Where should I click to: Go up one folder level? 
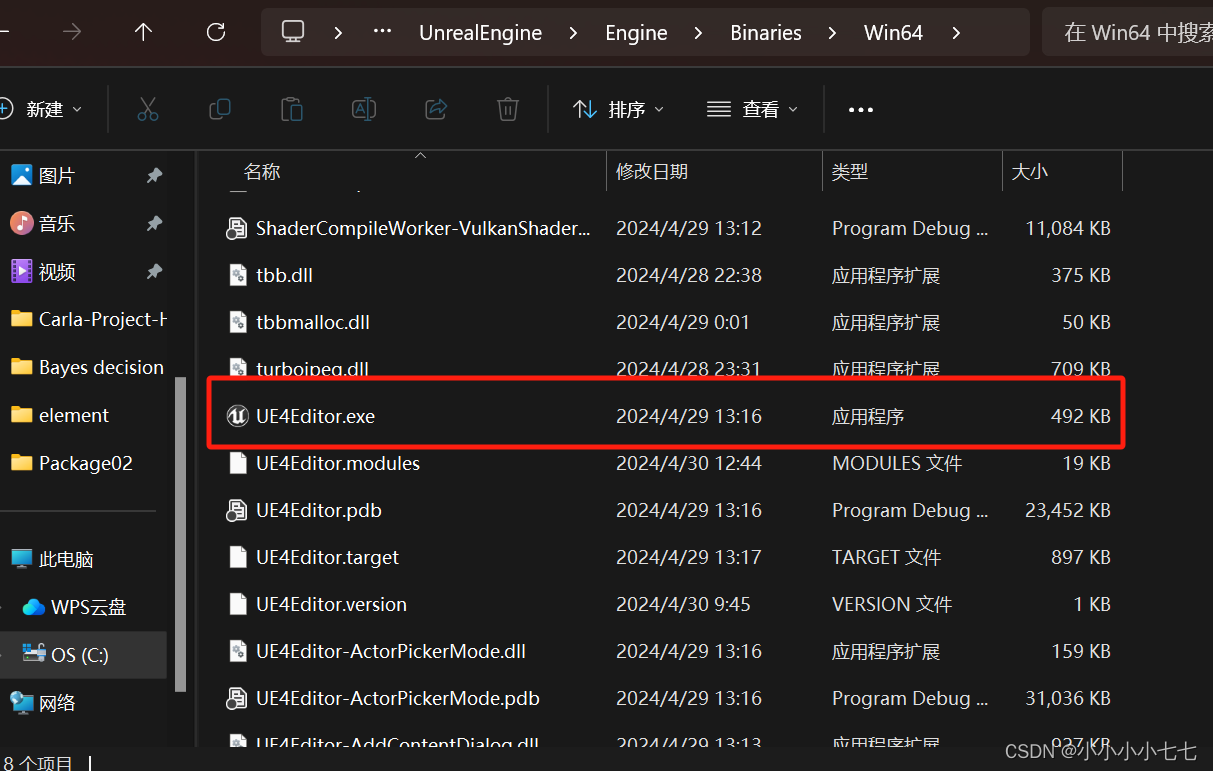click(x=143, y=32)
